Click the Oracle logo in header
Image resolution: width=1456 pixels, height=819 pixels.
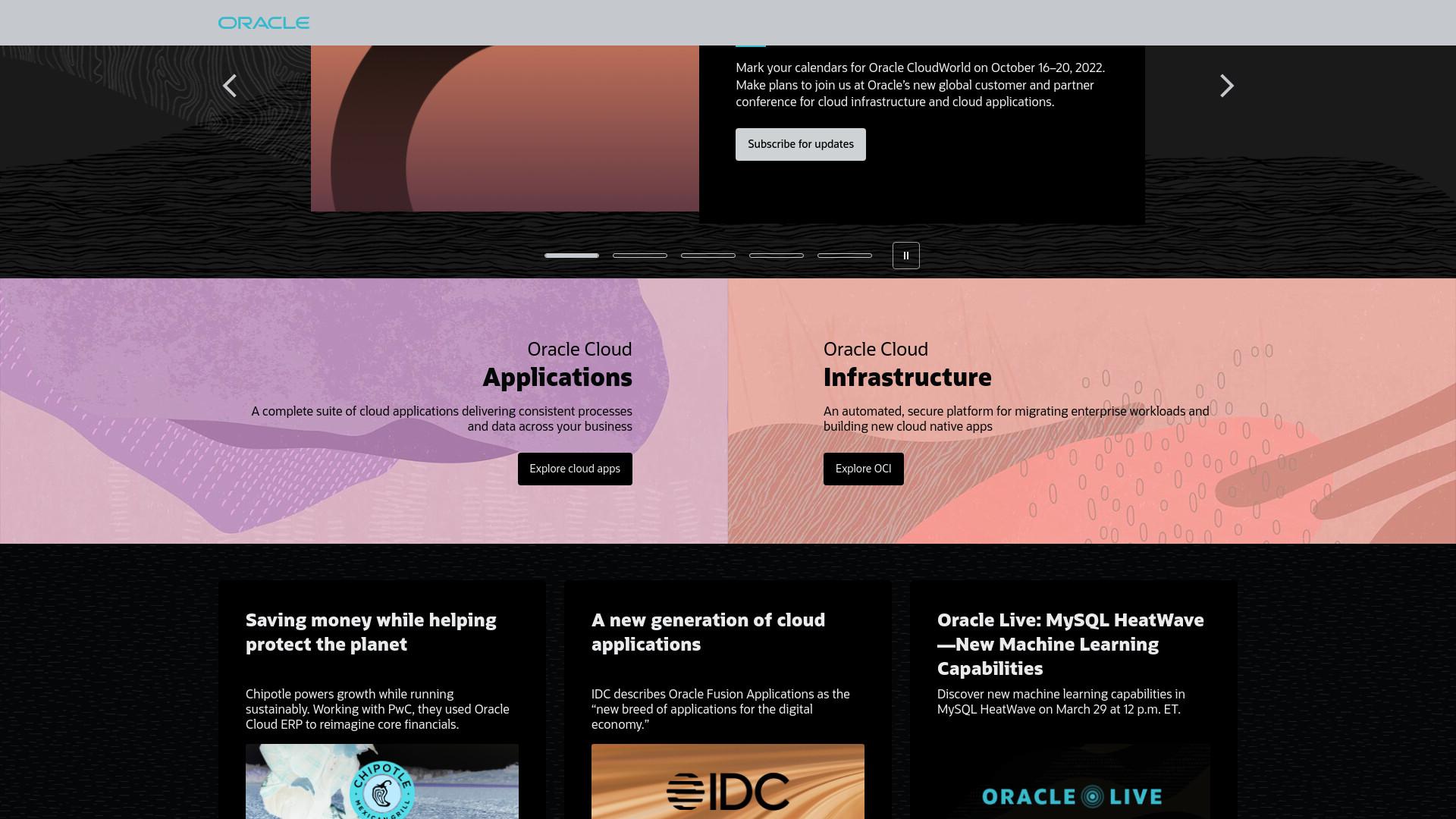(x=264, y=23)
